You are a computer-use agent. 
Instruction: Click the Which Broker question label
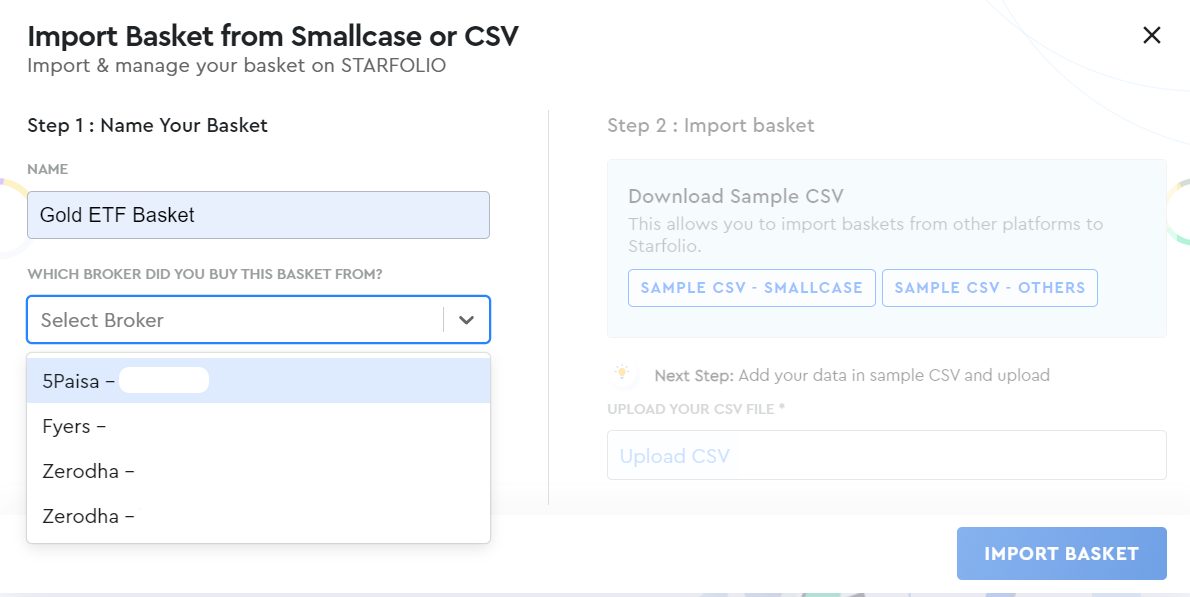(205, 275)
